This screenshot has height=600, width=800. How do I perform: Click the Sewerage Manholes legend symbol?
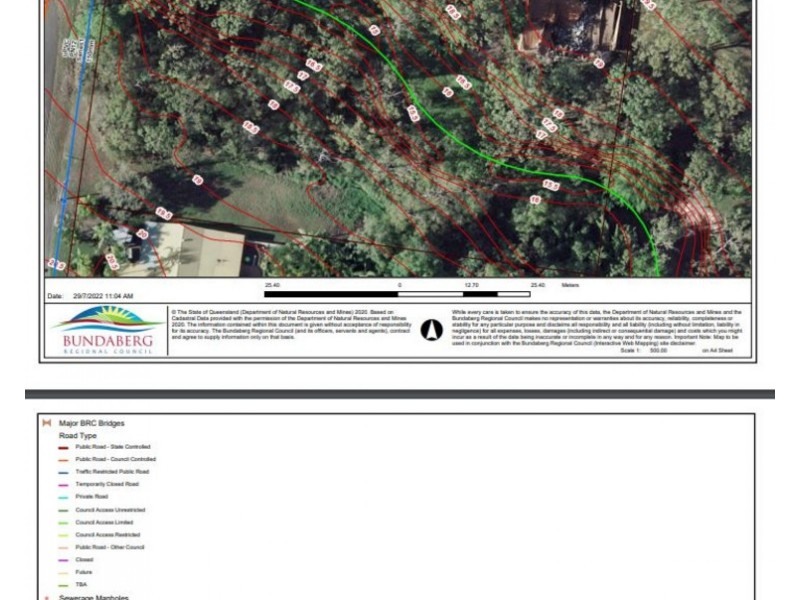click(47, 597)
